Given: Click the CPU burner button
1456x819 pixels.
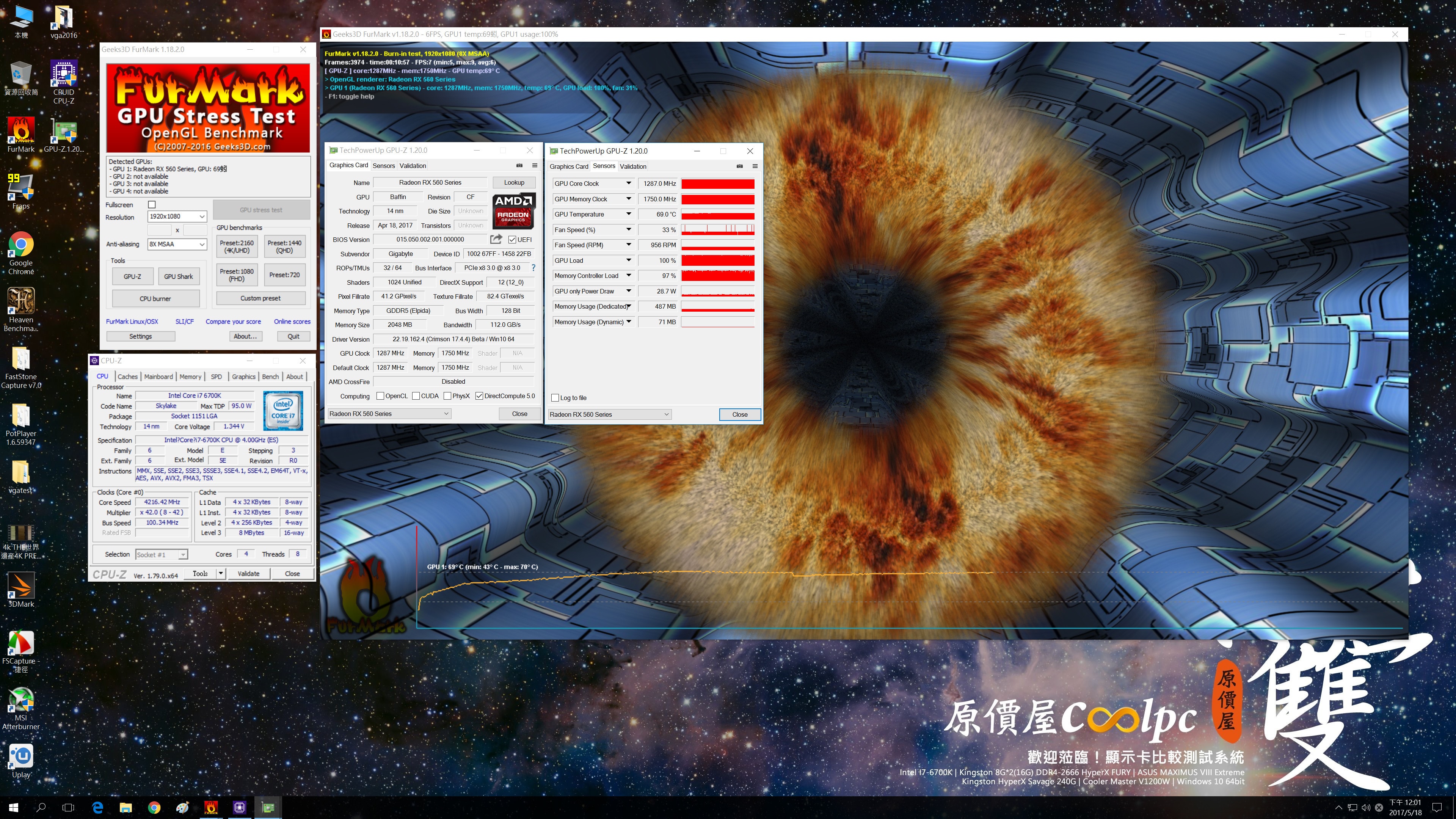Looking at the screenshot, I should coord(155,298).
